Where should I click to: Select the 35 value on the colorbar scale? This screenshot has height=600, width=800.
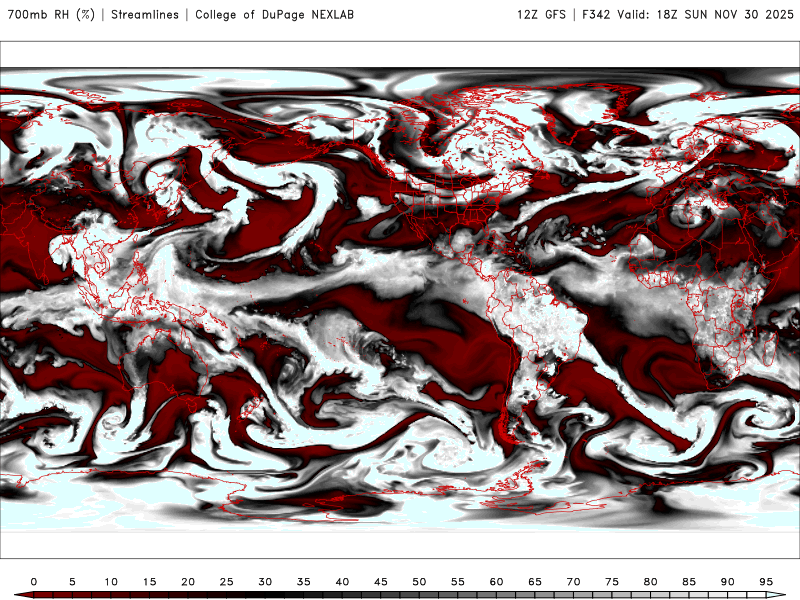point(304,582)
